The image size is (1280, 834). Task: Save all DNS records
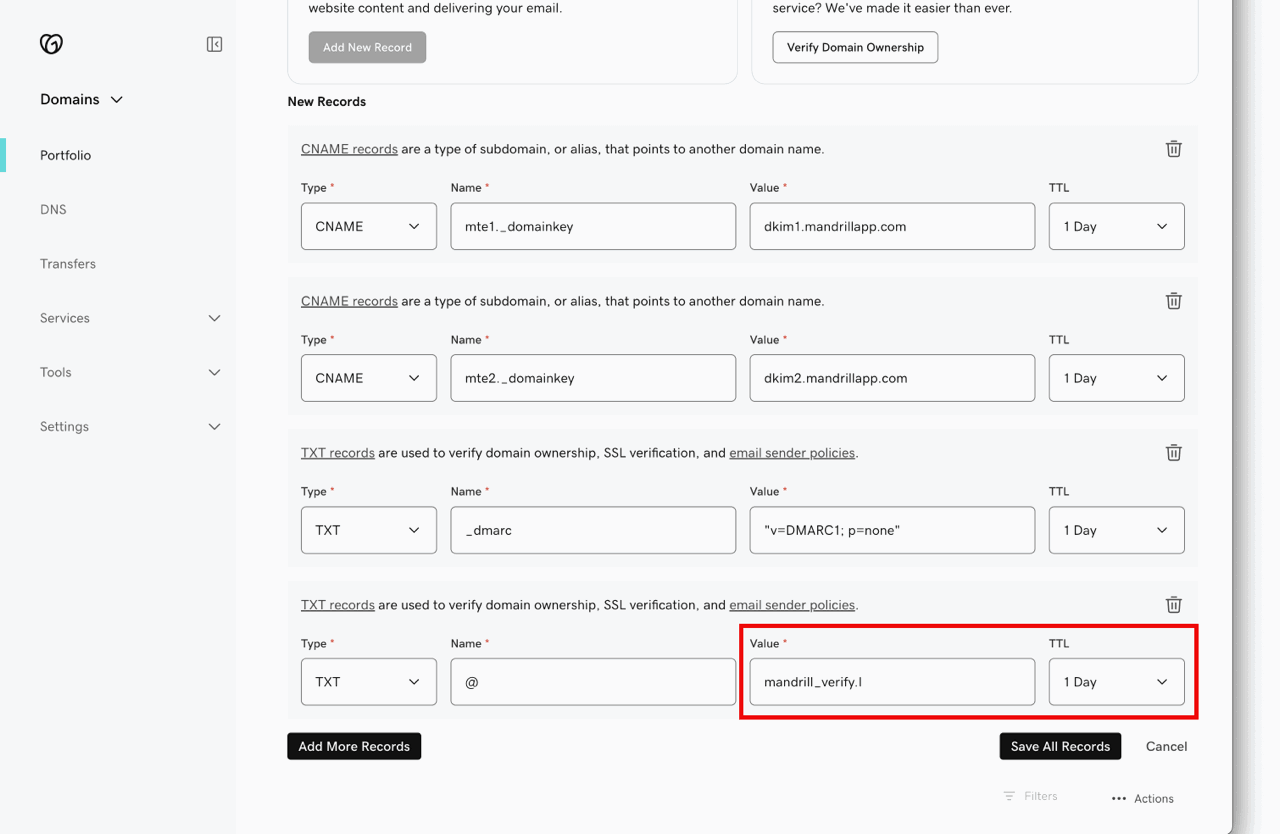[x=1060, y=746]
